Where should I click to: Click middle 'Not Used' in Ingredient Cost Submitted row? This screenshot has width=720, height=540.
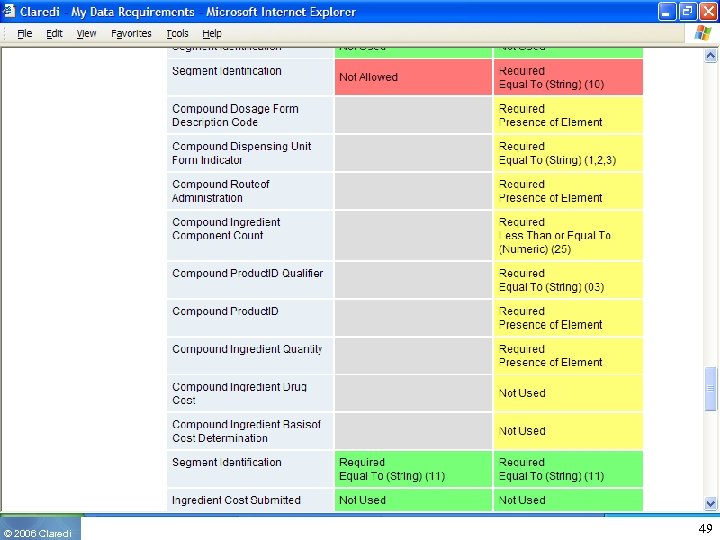coord(413,500)
